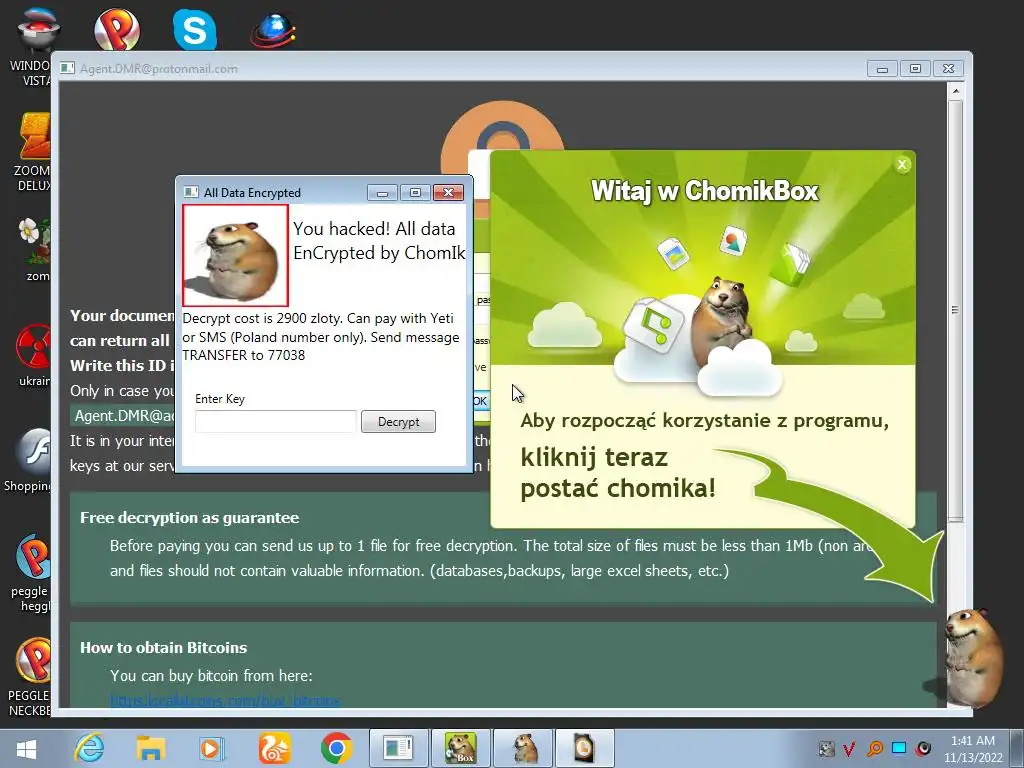The height and width of the screenshot is (768, 1024).
Task: Click the orange magnifier tray icon
Action: click(x=875, y=749)
